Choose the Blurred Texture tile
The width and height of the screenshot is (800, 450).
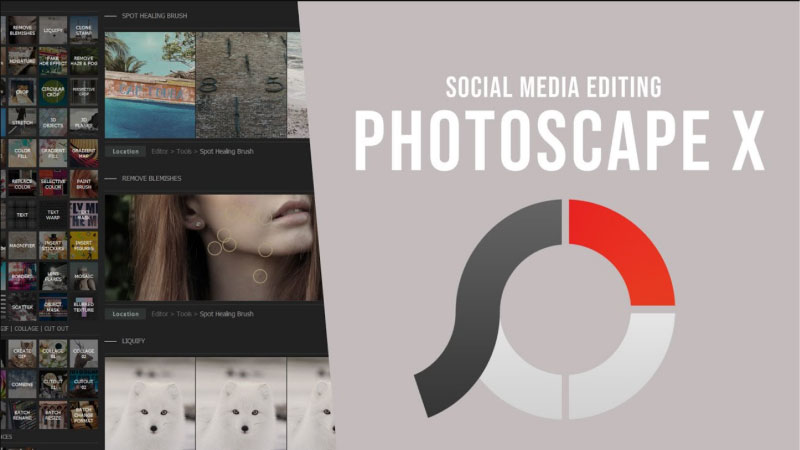(84, 307)
